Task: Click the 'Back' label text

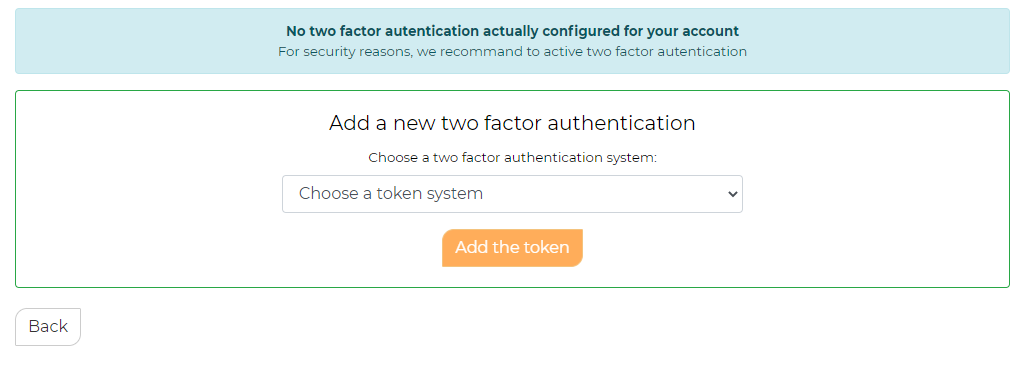Action: point(48,327)
